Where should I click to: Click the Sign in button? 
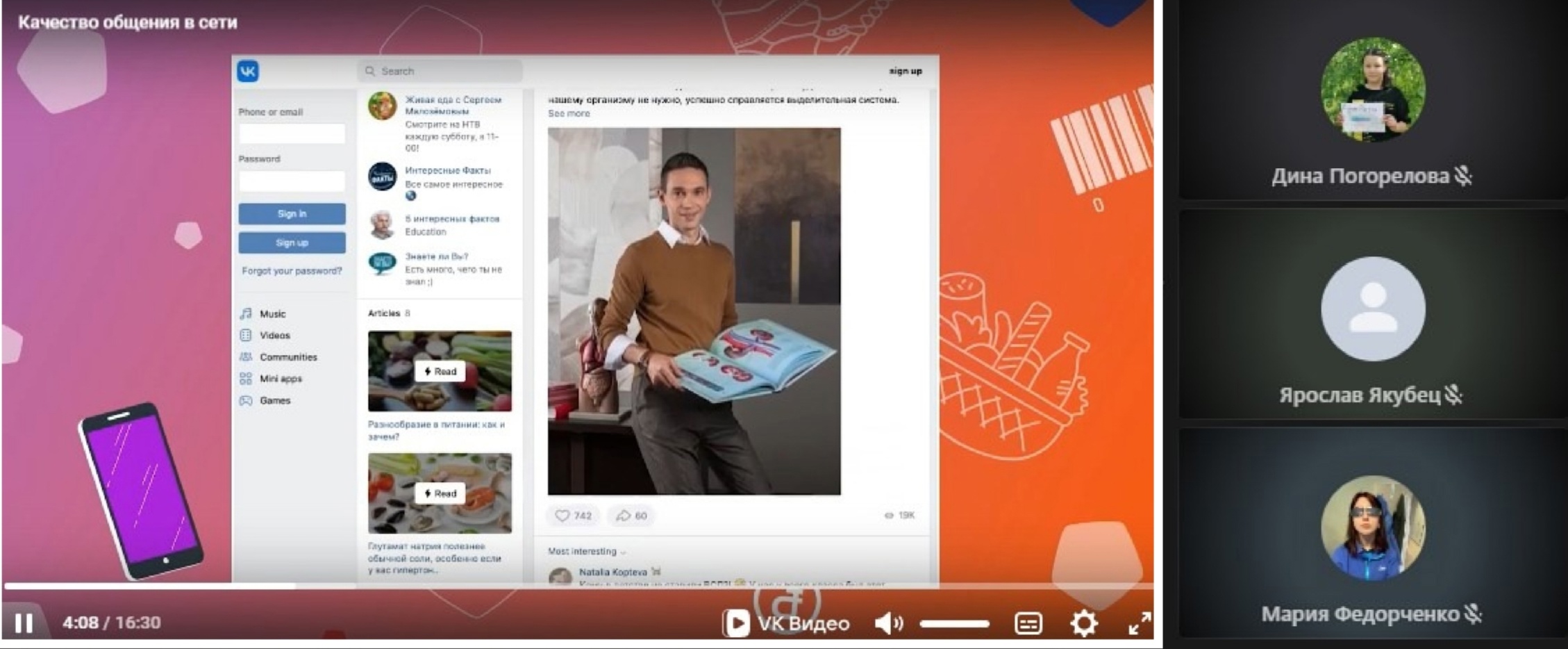(292, 213)
